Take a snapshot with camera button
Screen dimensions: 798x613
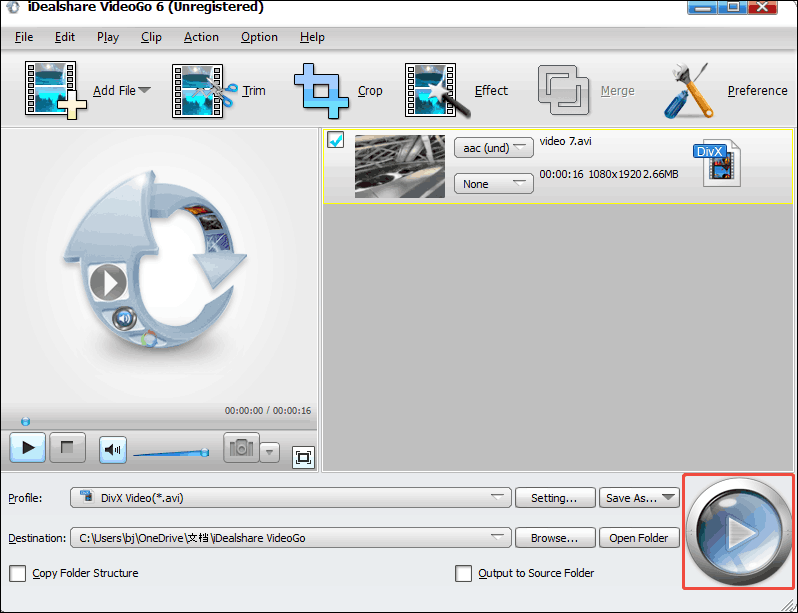pos(241,448)
